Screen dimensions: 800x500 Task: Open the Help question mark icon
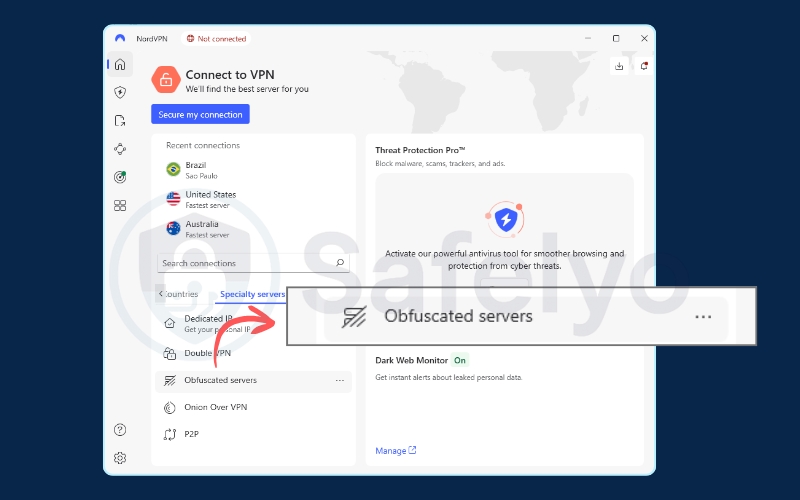tap(120, 430)
